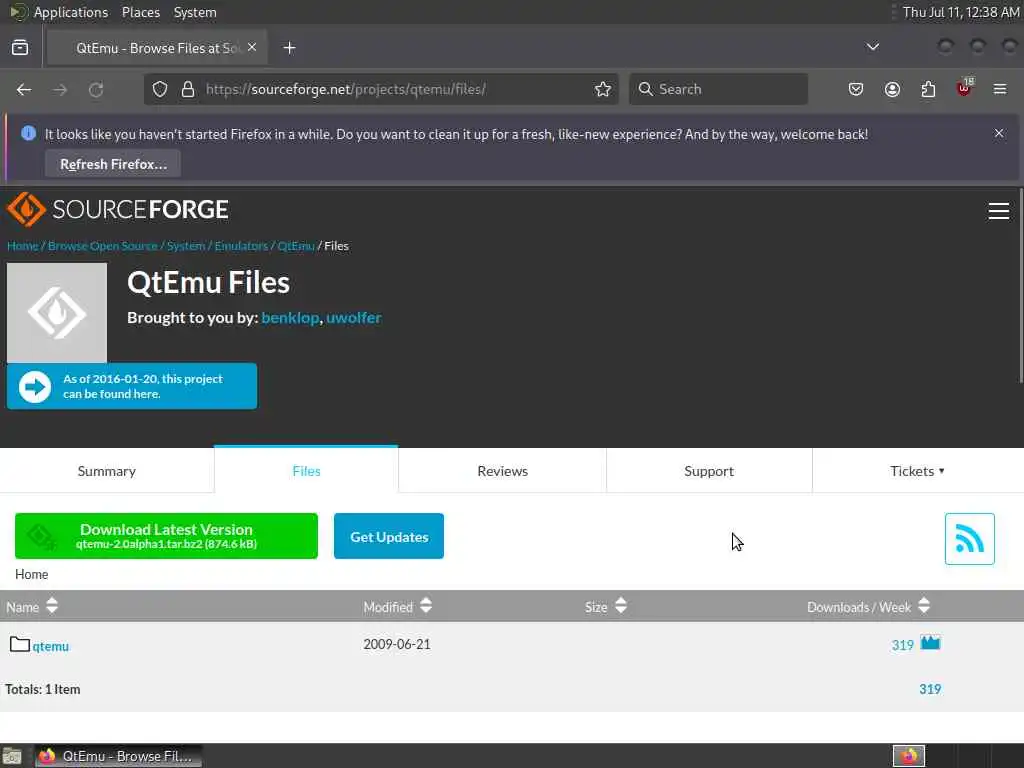Screen dimensions: 1024x768
Task: Open SourceForge site hamburger menu
Action: [x=999, y=211]
